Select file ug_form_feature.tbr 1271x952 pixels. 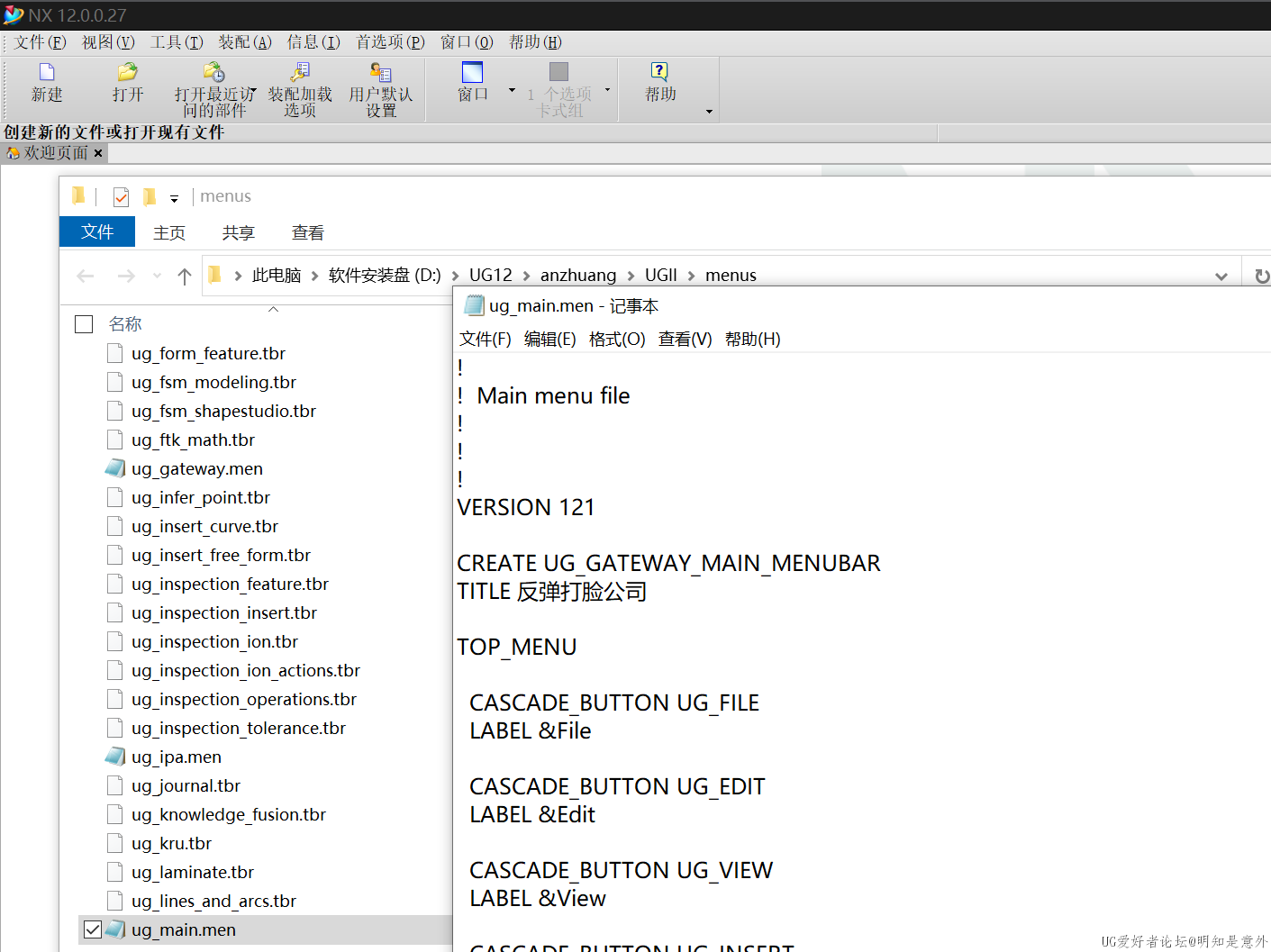pos(208,353)
